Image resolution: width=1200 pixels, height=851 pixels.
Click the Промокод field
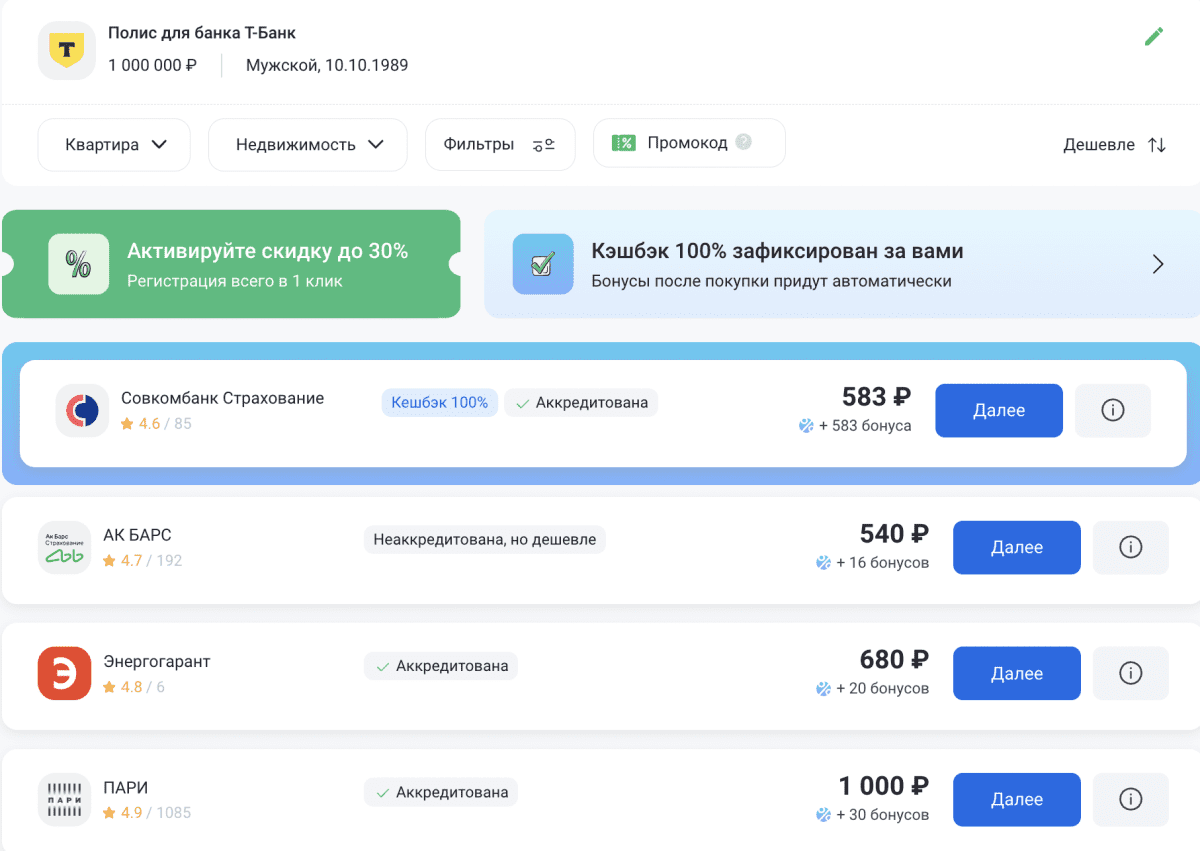click(x=686, y=143)
